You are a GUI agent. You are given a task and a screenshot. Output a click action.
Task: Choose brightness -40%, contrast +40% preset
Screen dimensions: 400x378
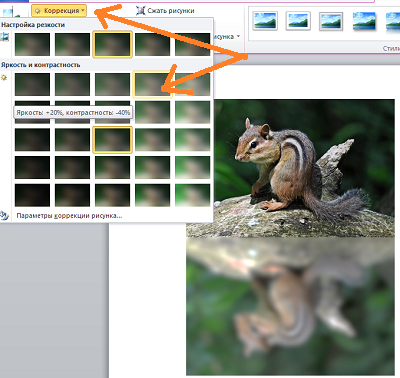32,195
